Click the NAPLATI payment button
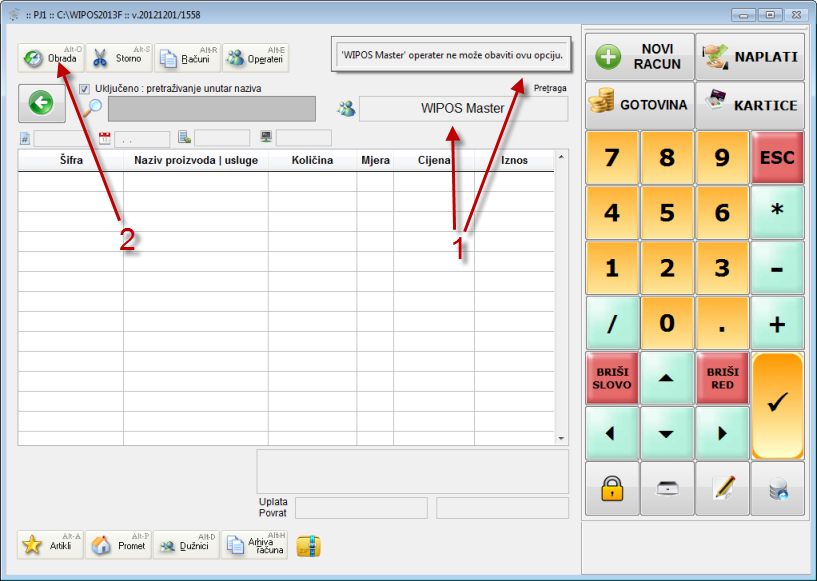 tap(750, 56)
